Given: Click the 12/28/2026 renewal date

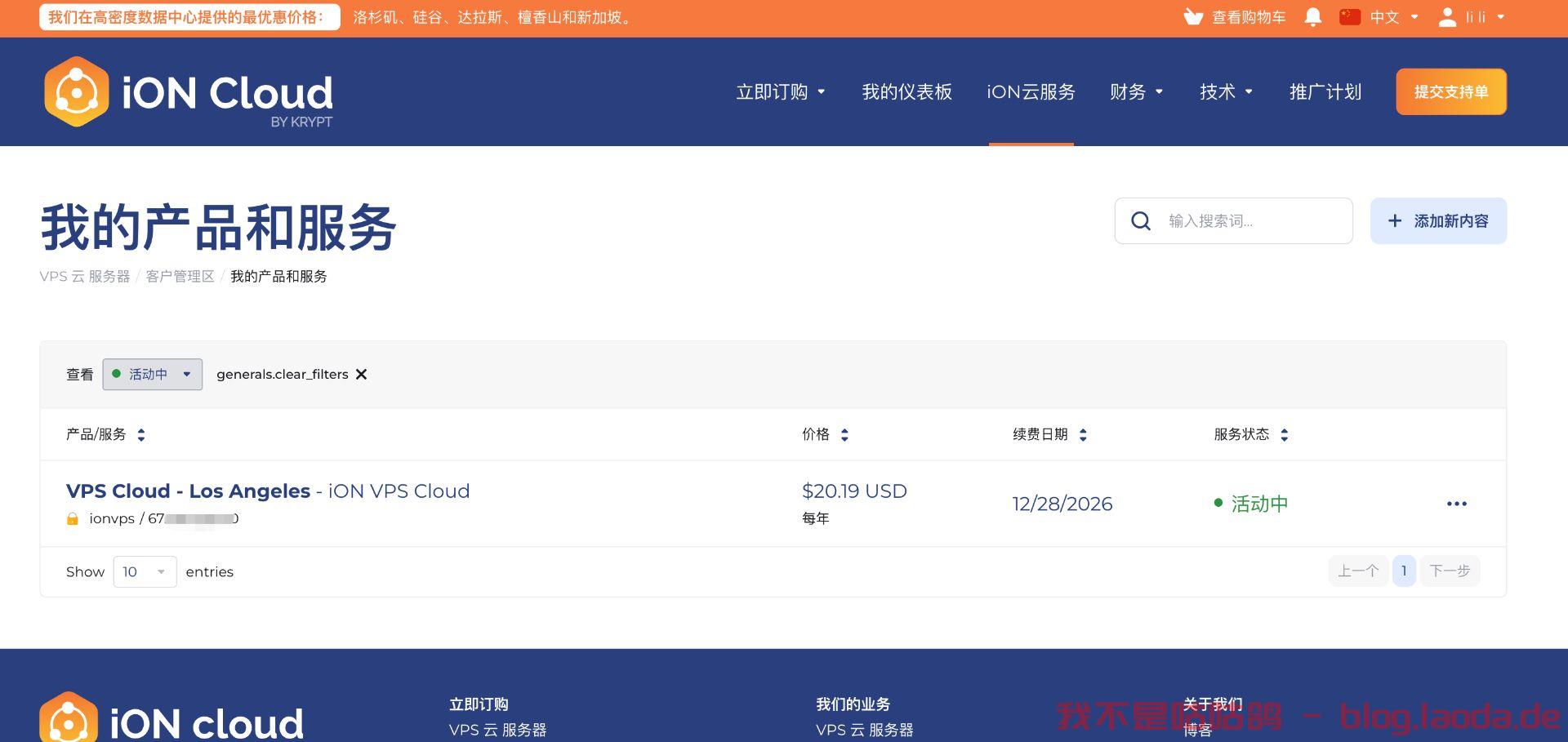Looking at the screenshot, I should tap(1062, 504).
